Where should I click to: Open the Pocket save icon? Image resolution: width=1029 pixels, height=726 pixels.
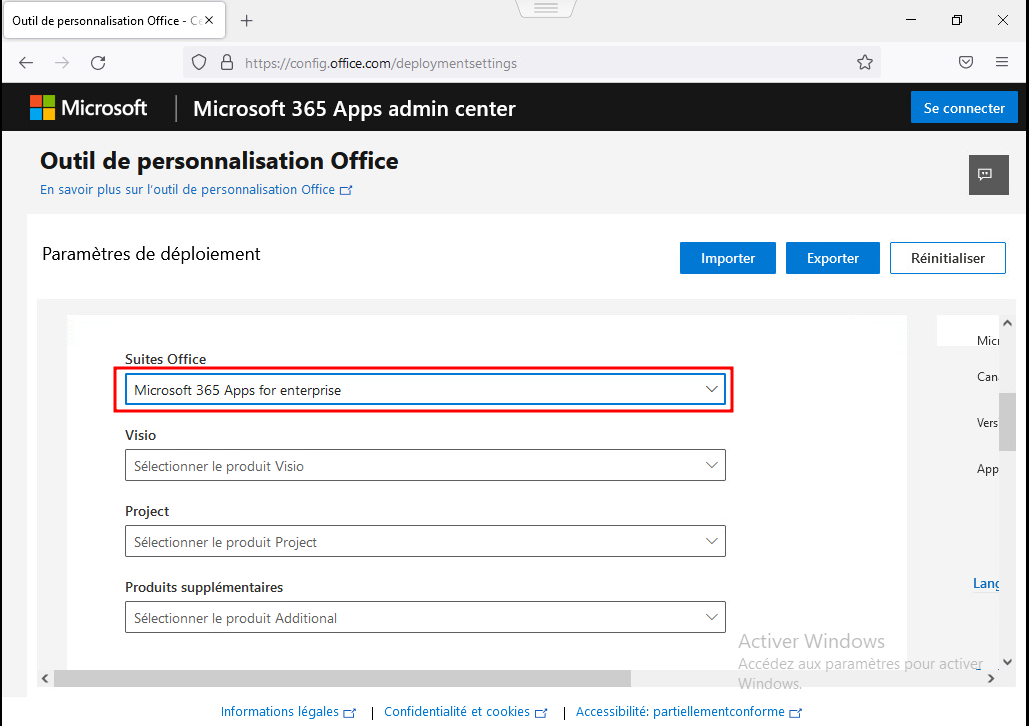point(966,62)
